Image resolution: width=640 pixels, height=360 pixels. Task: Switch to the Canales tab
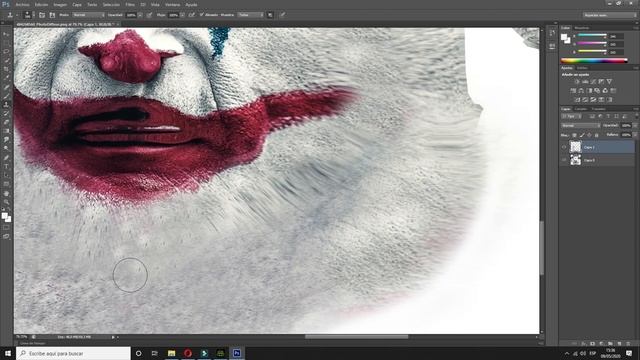click(580, 109)
